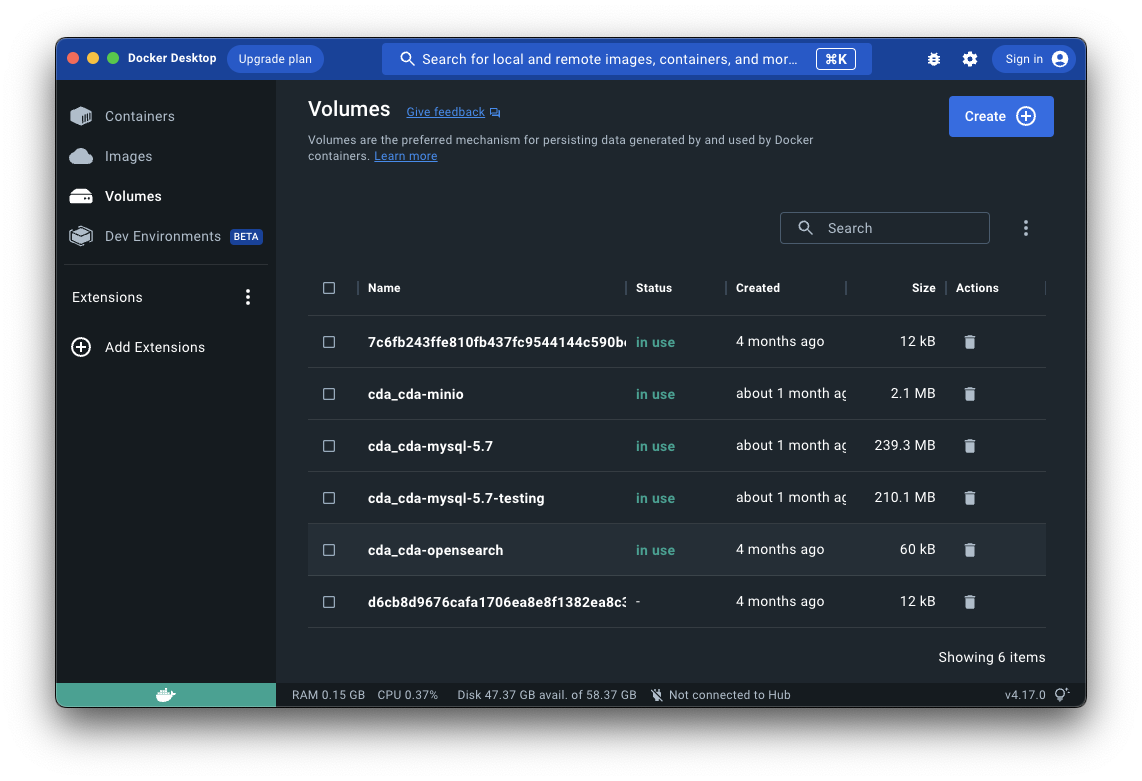Delete the cda_cda-minio volume
This screenshot has width=1142, height=781.
(x=969, y=394)
